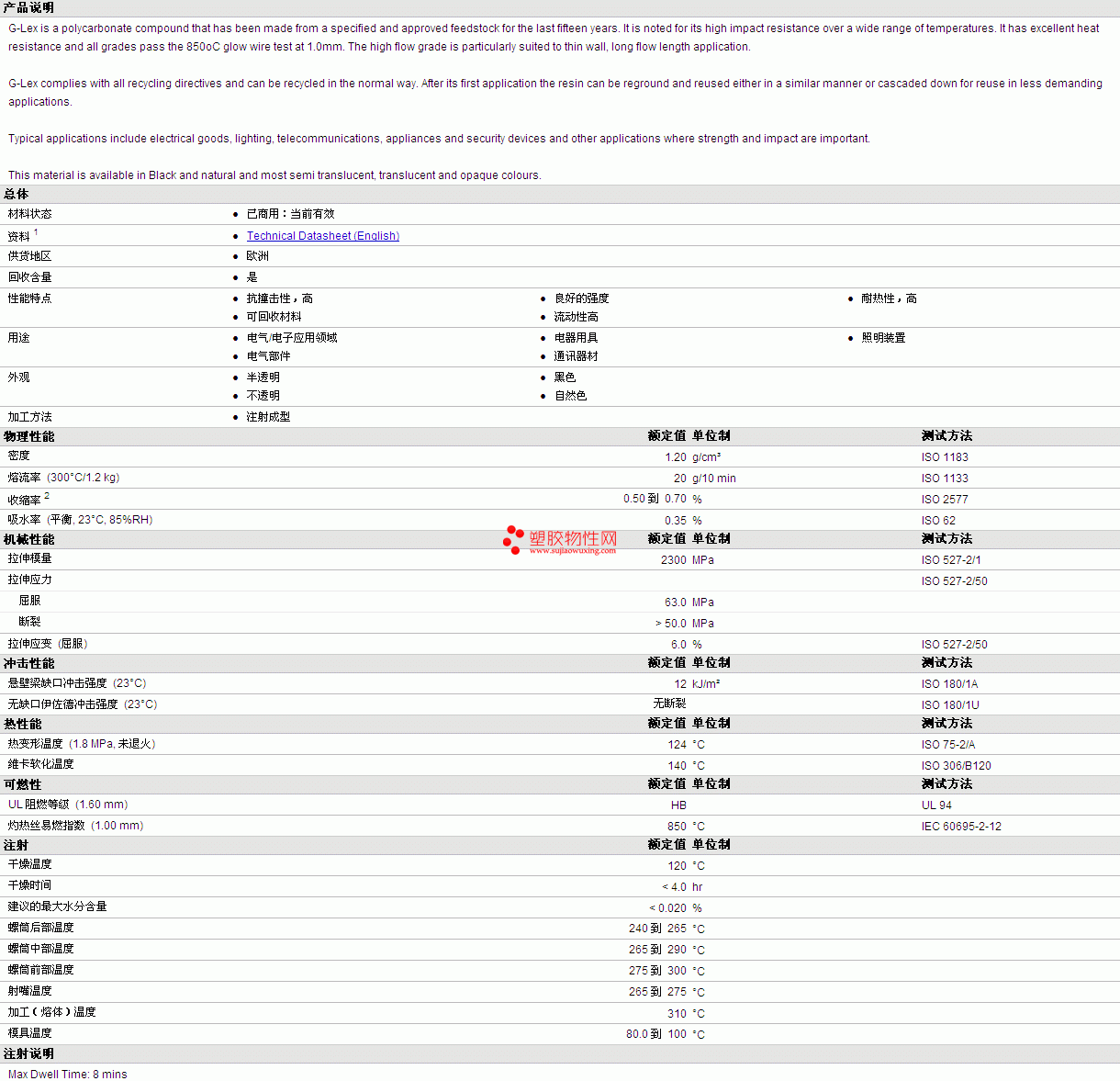
Task: Click the 注射成型 processing method entry
Action: pos(268,417)
